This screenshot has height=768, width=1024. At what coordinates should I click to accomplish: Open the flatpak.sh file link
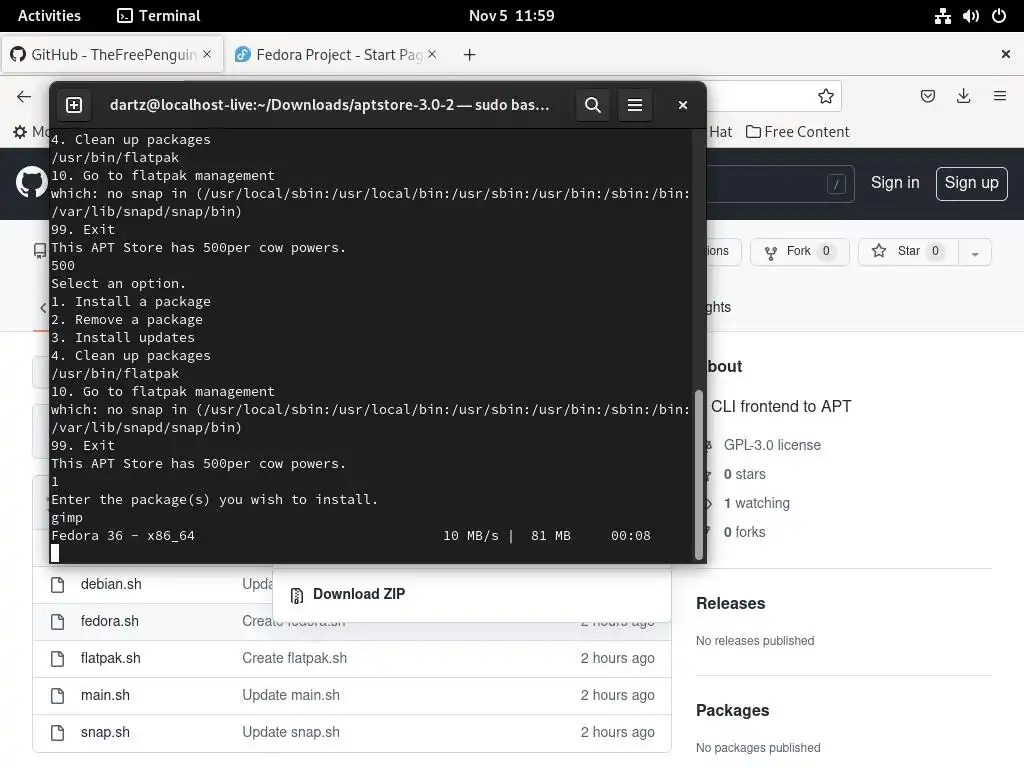pyautogui.click(x=110, y=658)
